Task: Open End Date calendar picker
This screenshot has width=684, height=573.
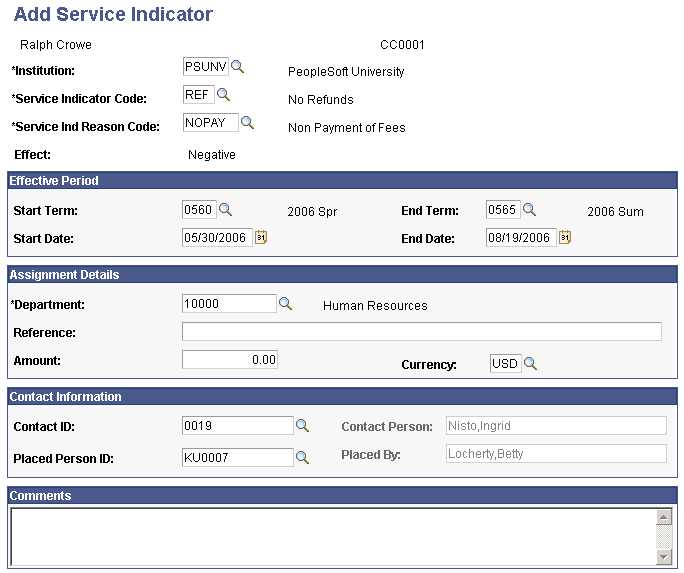Action: [x=565, y=238]
